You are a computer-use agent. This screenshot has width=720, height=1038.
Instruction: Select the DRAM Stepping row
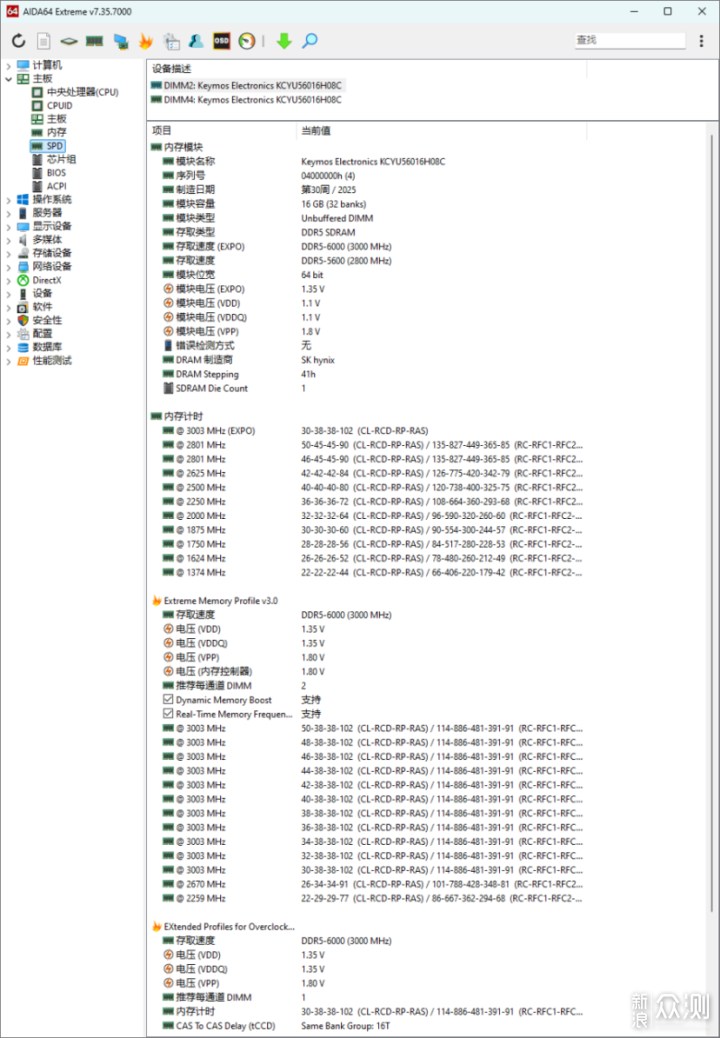click(240, 374)
